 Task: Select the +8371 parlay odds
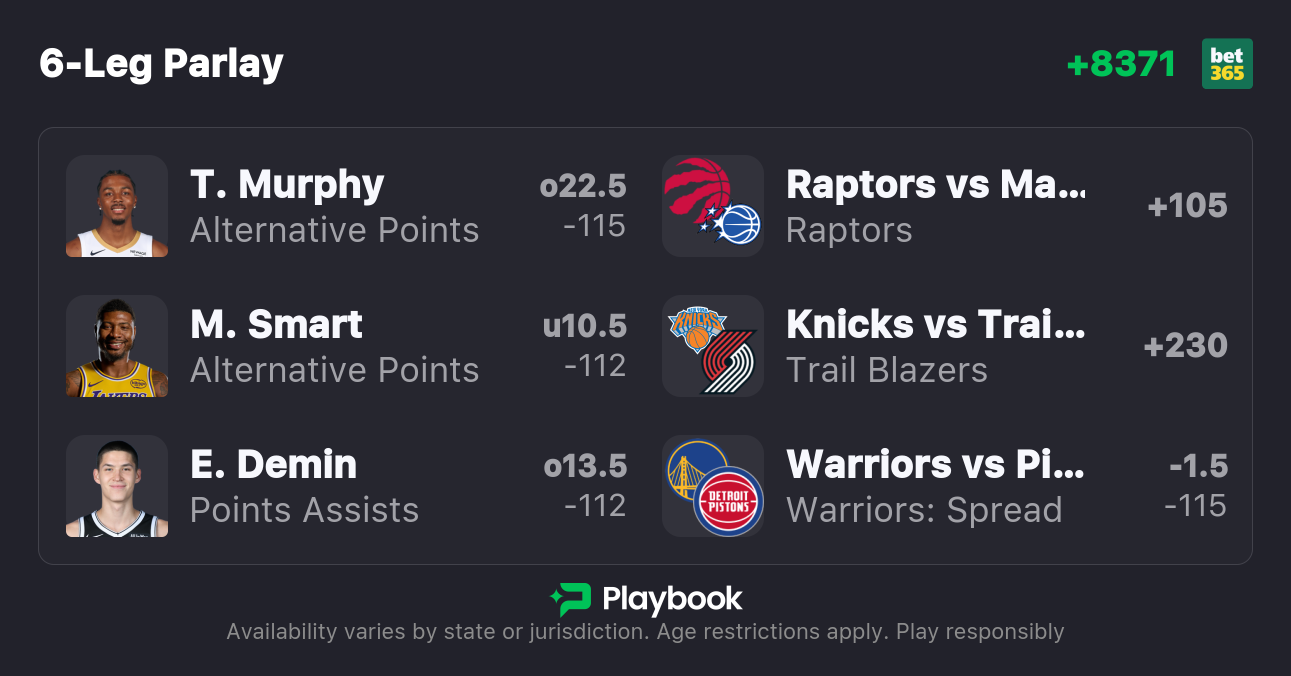[1121, 64]
